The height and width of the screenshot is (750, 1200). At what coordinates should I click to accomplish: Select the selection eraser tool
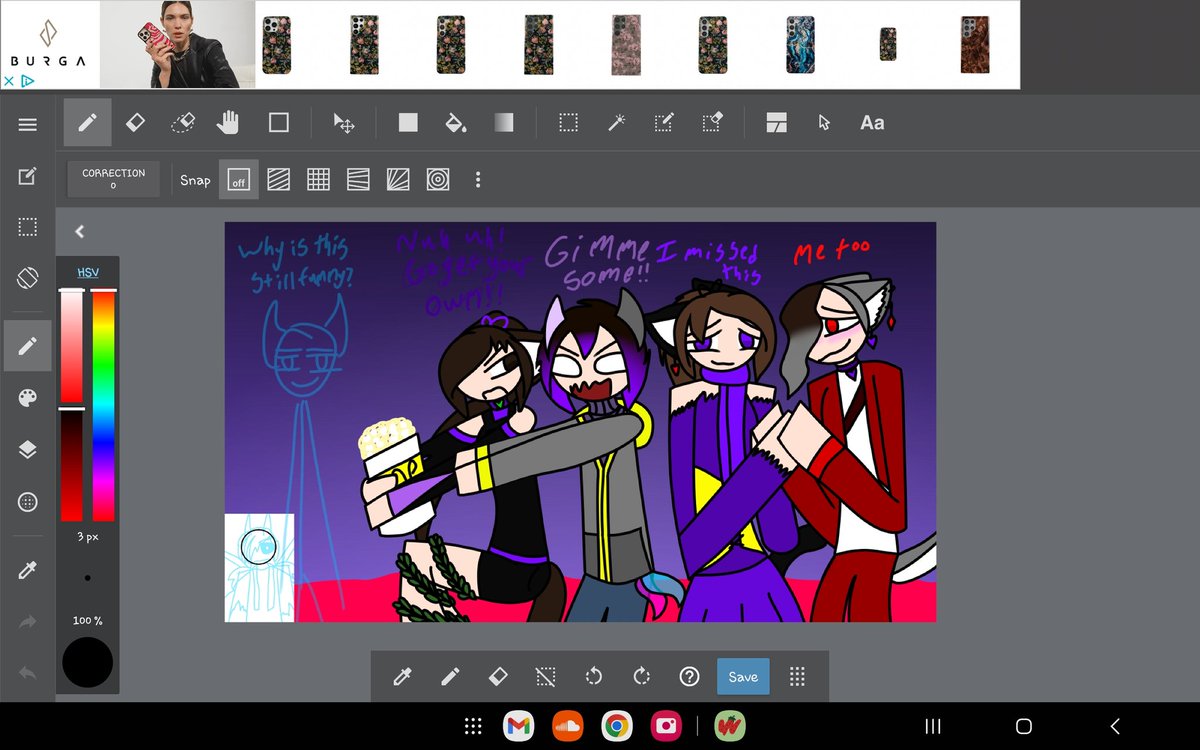(x=712, y=122)
